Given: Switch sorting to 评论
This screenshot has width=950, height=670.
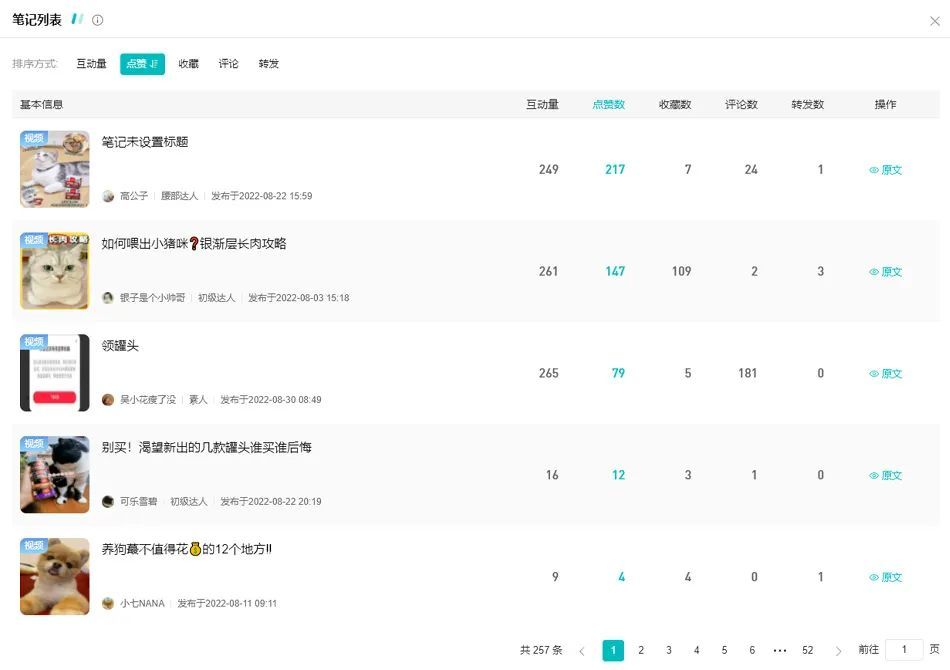Looking at the screenshot, I should tap(228, 63).
